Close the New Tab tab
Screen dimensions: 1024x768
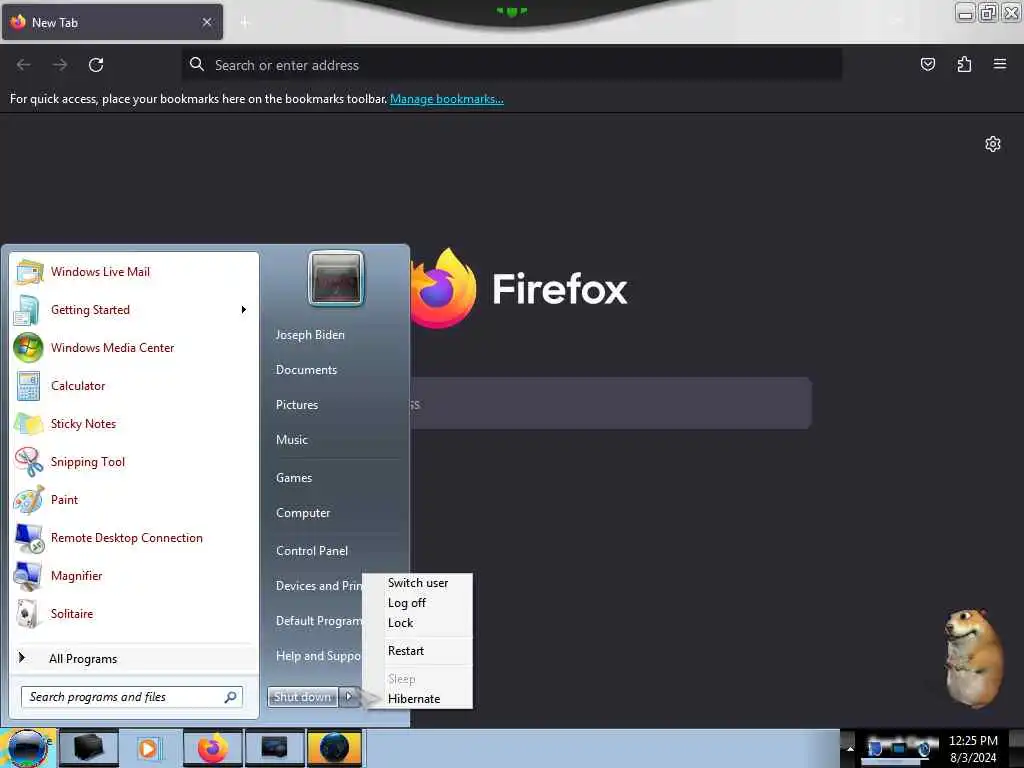click(207, 22)
